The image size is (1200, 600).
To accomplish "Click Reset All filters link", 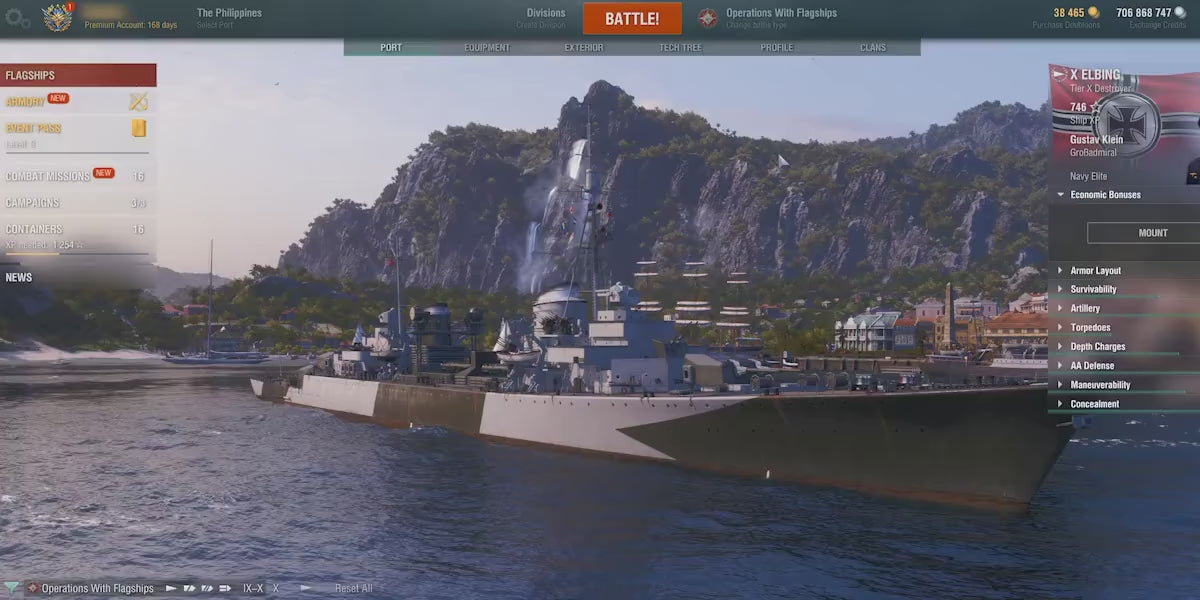I will [353, 589].
